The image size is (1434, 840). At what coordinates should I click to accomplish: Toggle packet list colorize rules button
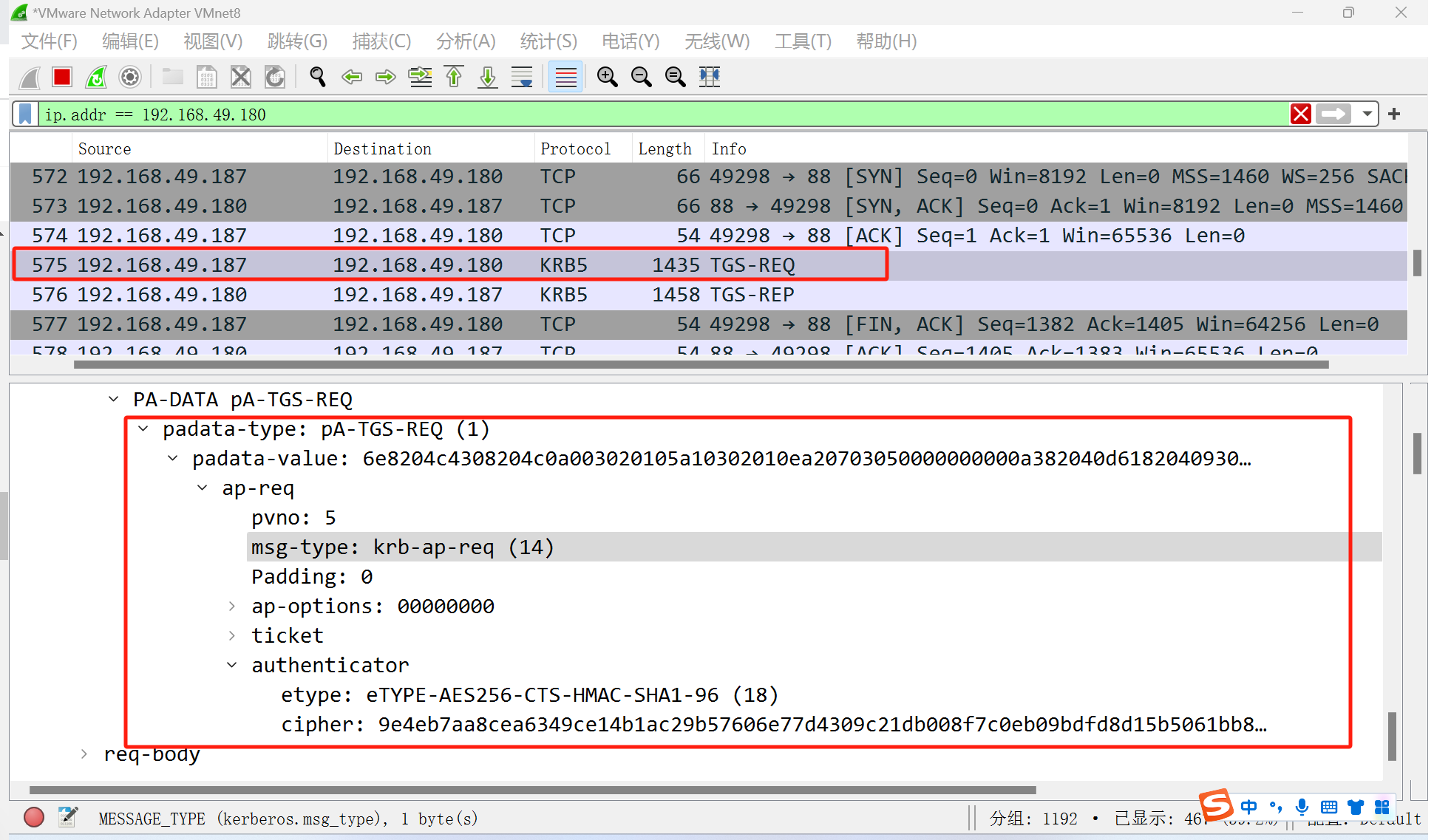565,77
